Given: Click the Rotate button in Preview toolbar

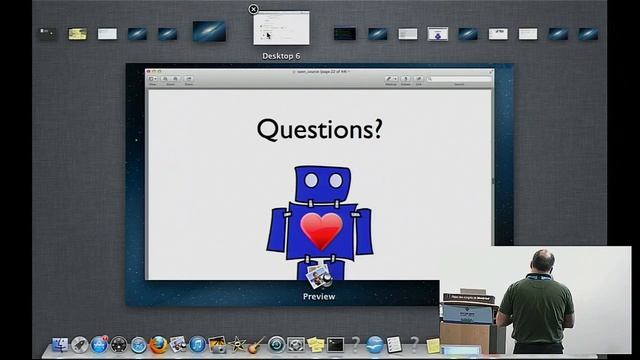Looking at the screenshot, I should point(405,78).
